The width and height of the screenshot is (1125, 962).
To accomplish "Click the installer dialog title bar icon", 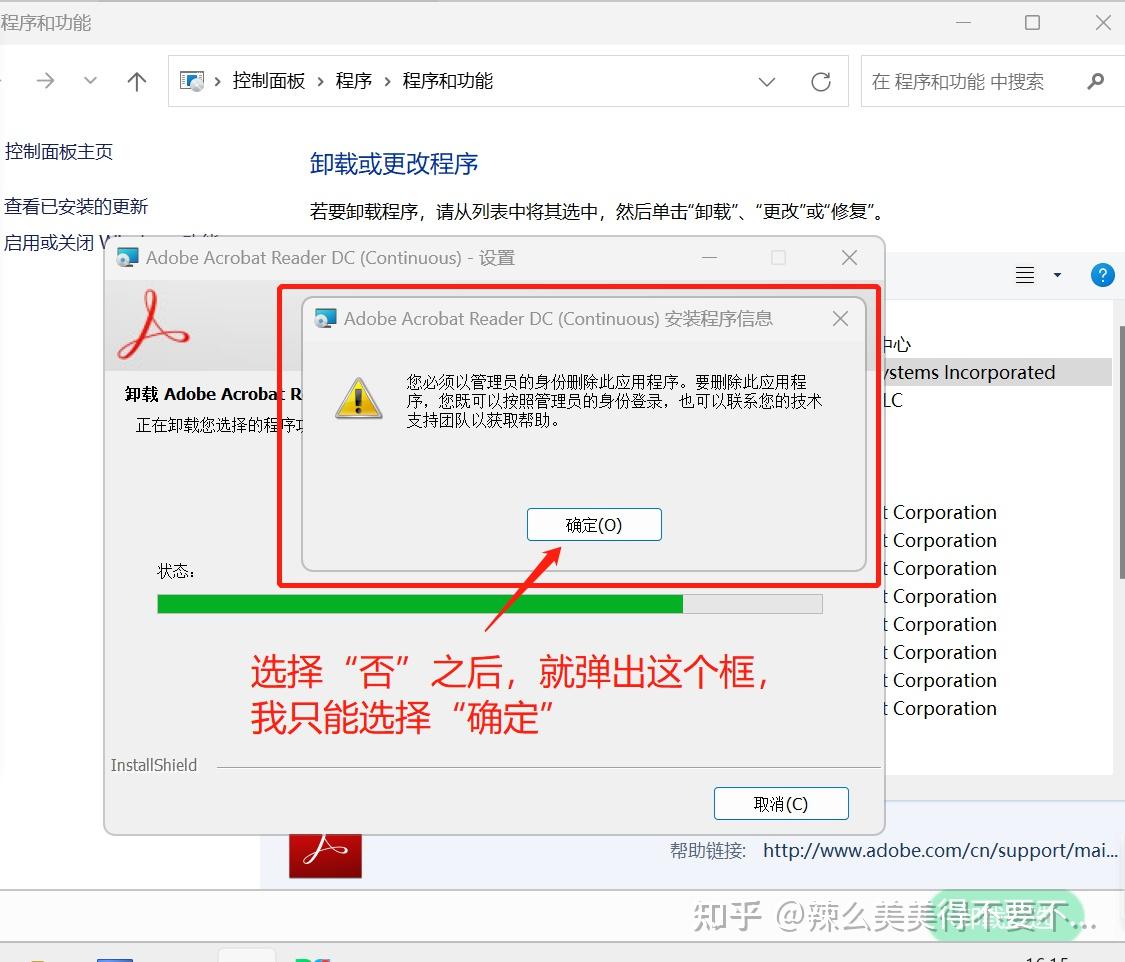I will [326, 318].
